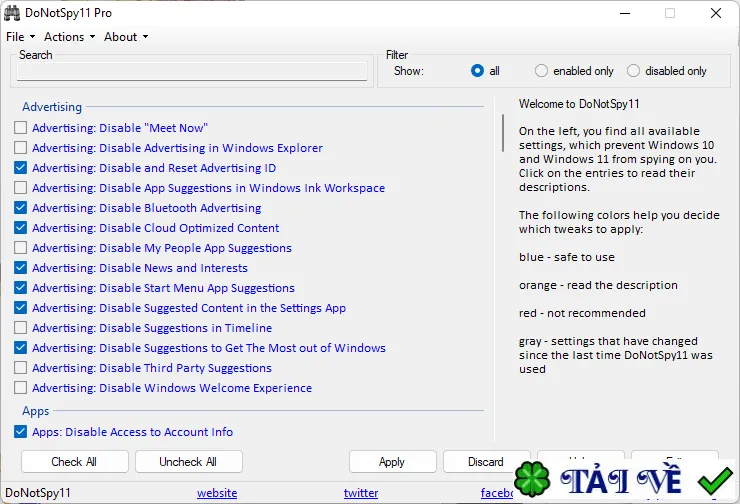Check Disable "Meet Now" checkbox

pos(20,127)
